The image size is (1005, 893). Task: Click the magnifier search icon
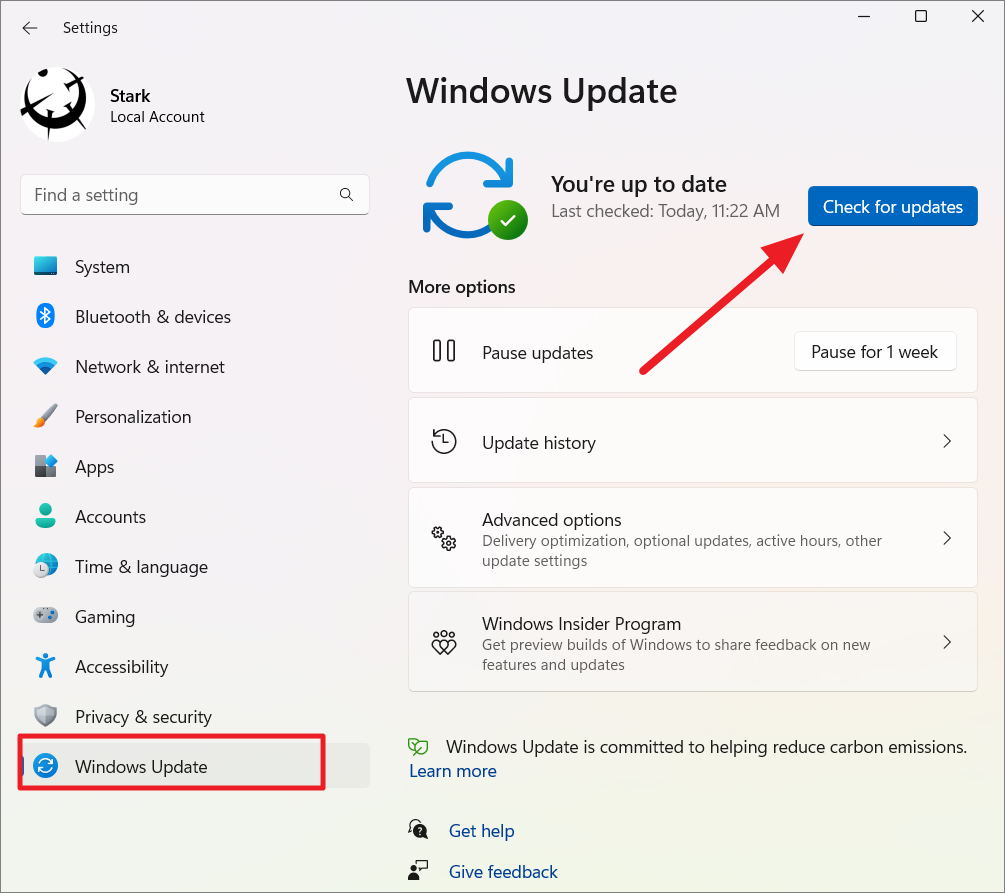pos(346,194)
